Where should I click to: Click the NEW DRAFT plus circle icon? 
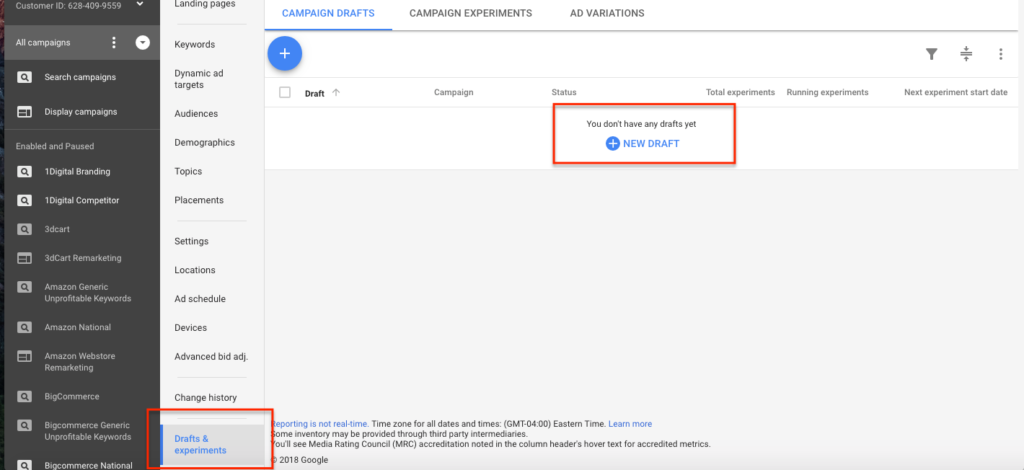click(x=613, y=144)
